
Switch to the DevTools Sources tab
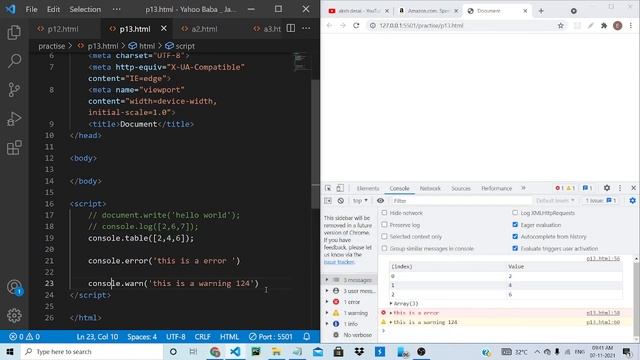(461, 188)
